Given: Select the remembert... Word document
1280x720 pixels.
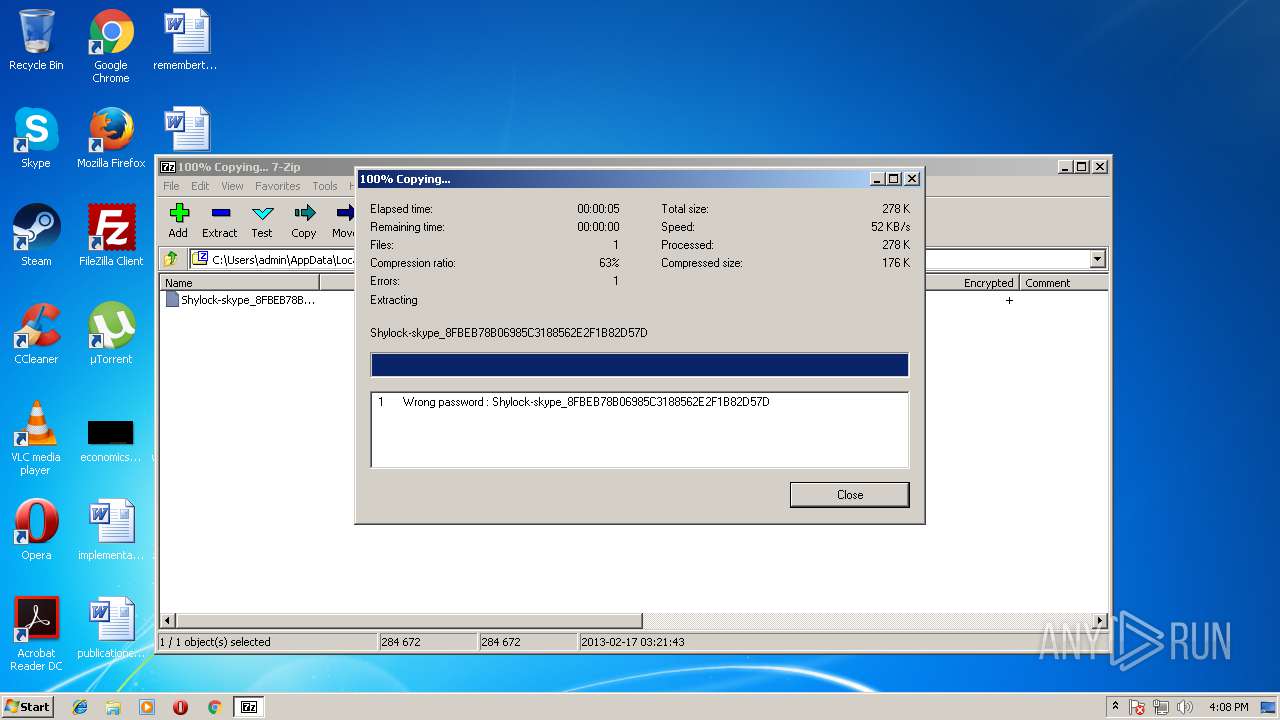Looking at the screenshot, I should coord(186,40).
